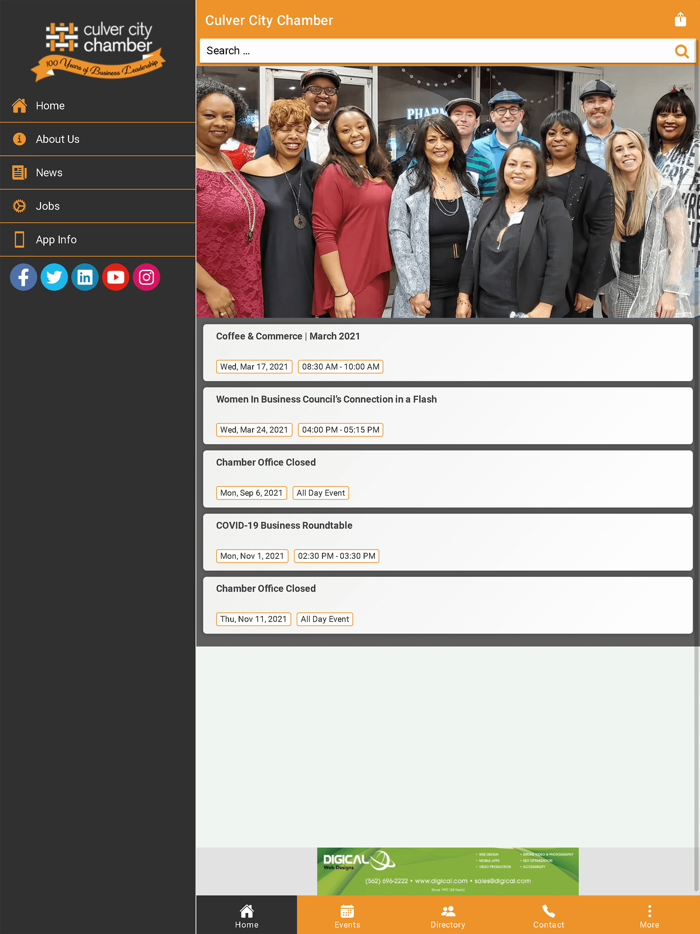Image resolution: width=700 pixels, height=934 pixels.
Task: Click the newspaper icon beside News
Action: (x=20, y=172)
